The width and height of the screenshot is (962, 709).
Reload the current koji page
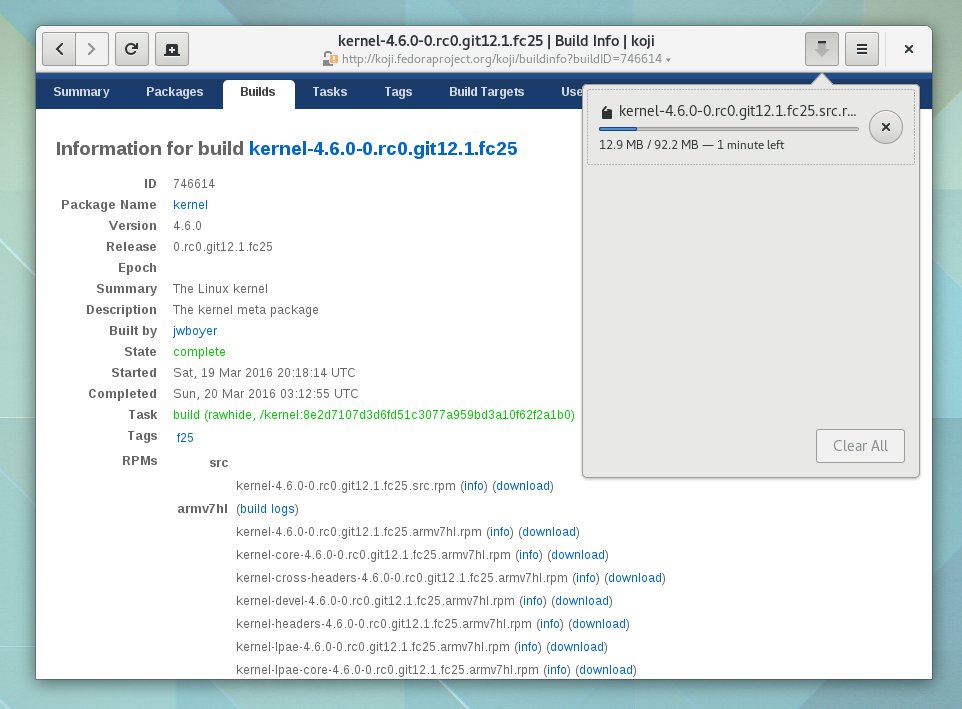coord(132,48)
